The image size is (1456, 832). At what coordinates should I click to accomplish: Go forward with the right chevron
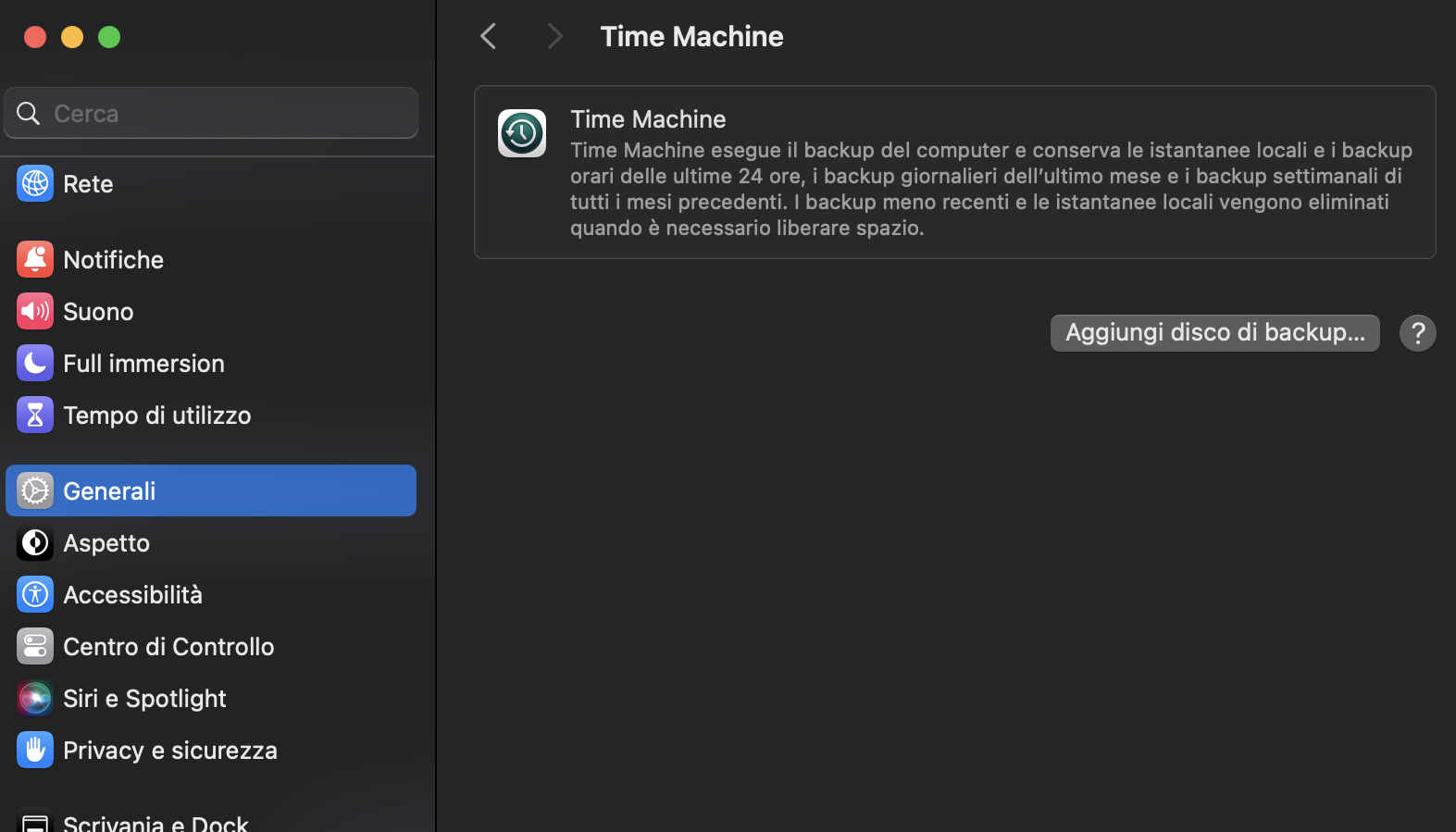[554, 36]
